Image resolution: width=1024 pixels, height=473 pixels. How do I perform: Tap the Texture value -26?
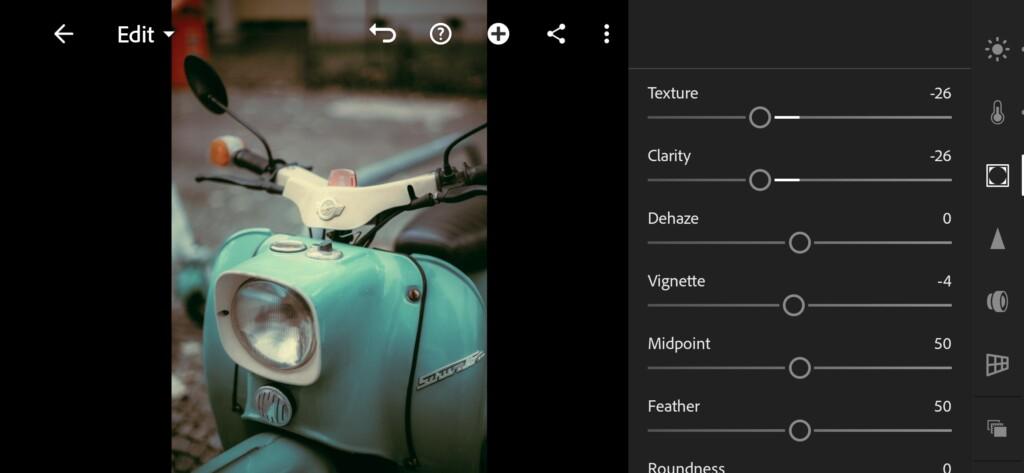tap(940, 93)
